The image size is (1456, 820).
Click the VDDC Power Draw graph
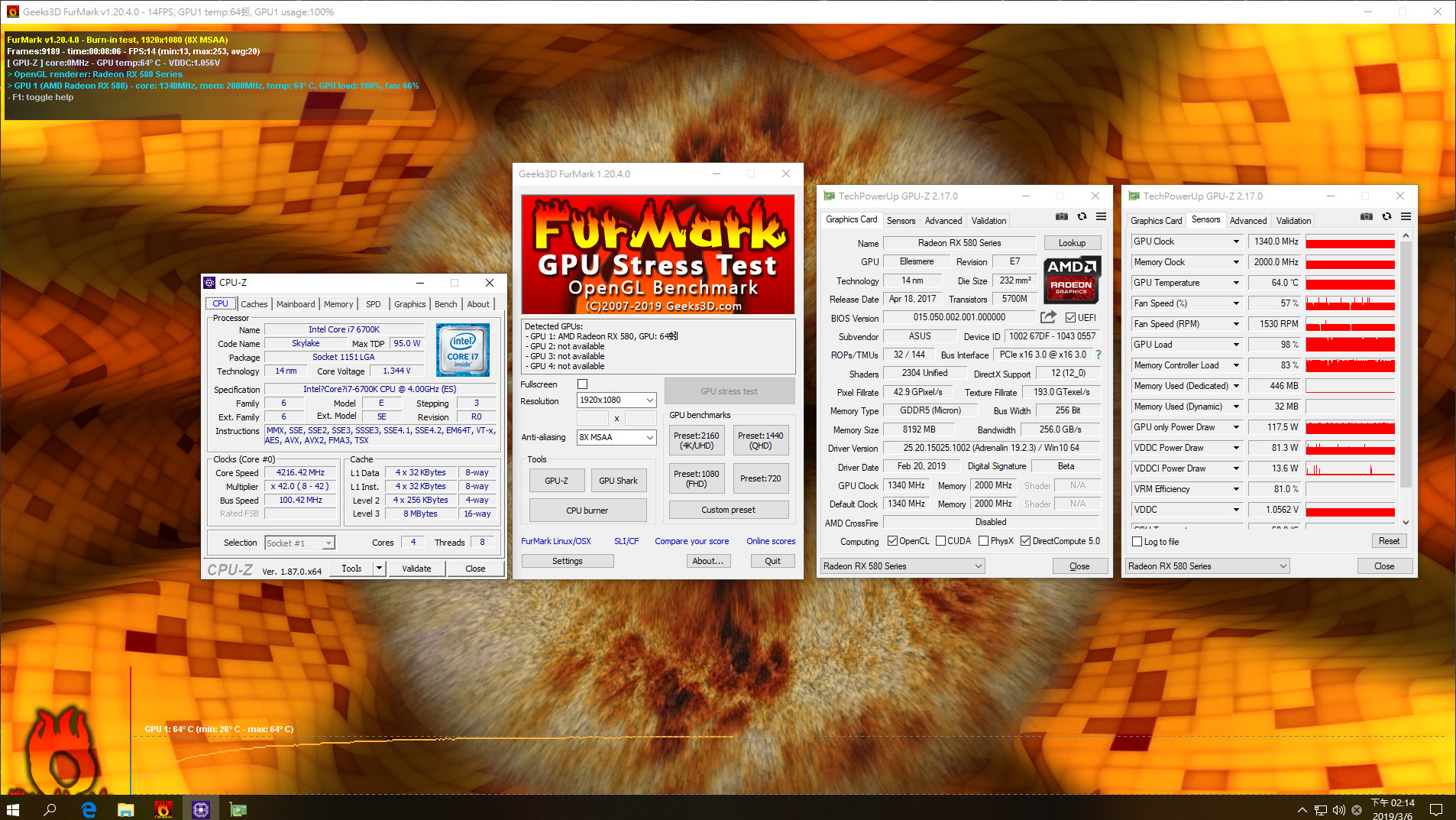[x=1350, y=448]
